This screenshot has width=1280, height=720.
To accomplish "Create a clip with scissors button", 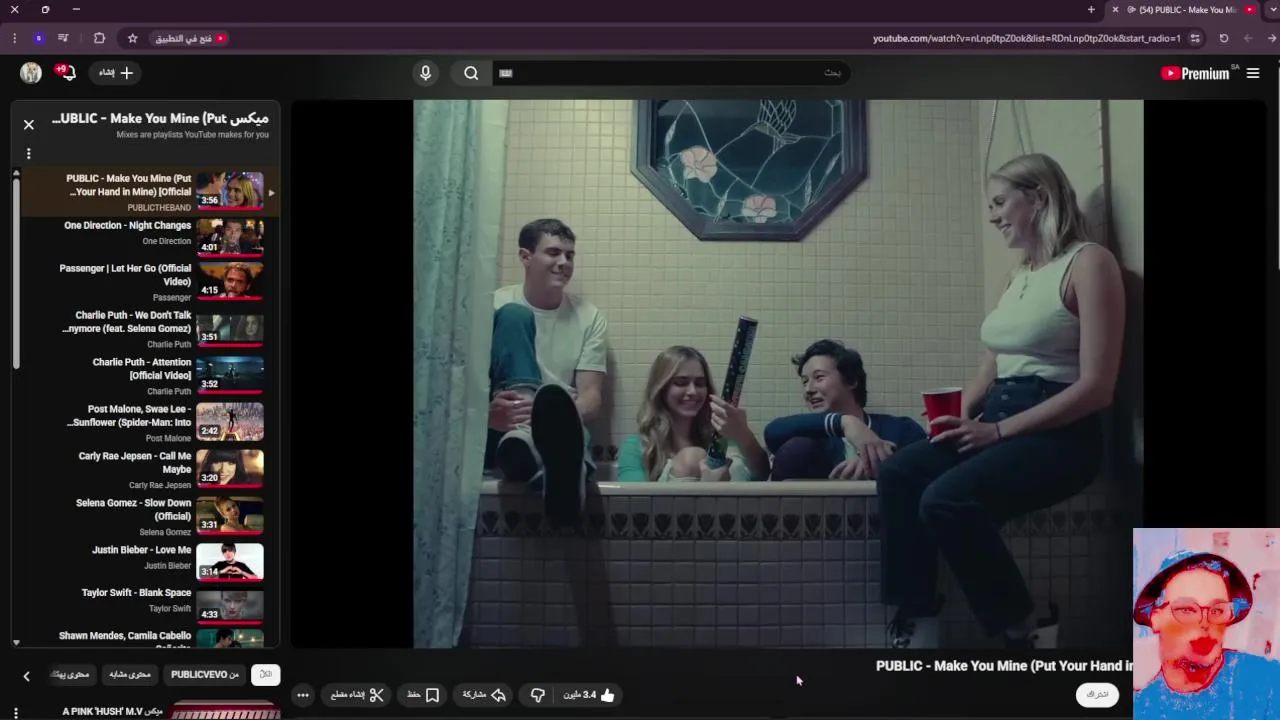I will coord(358,695).
